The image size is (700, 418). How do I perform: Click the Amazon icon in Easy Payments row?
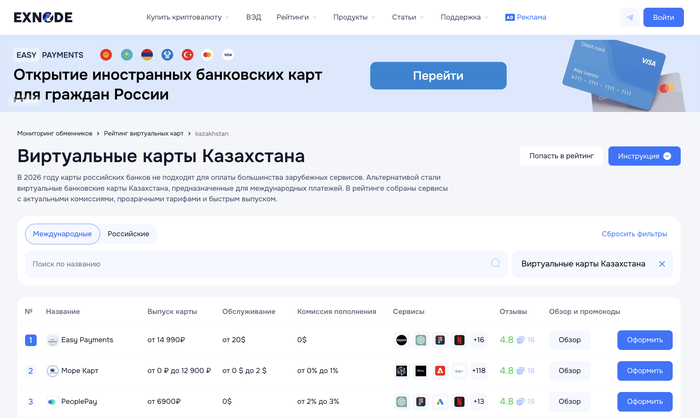click(401, 340)
